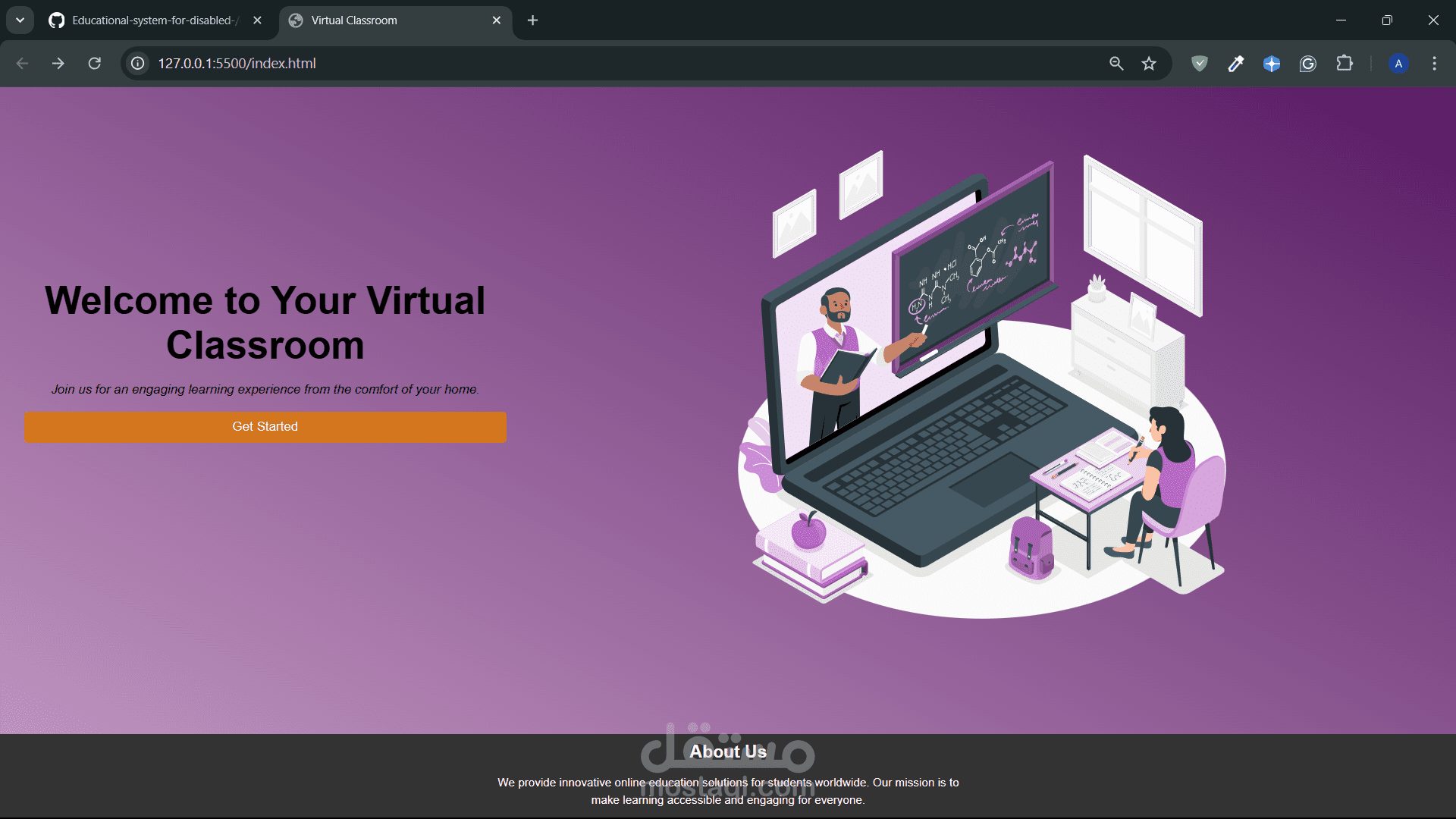This screenshot has width=1456, height=819.
Task: Switch to Educational-system-for-disabled GitHub tab
Action: coord(152,20)
